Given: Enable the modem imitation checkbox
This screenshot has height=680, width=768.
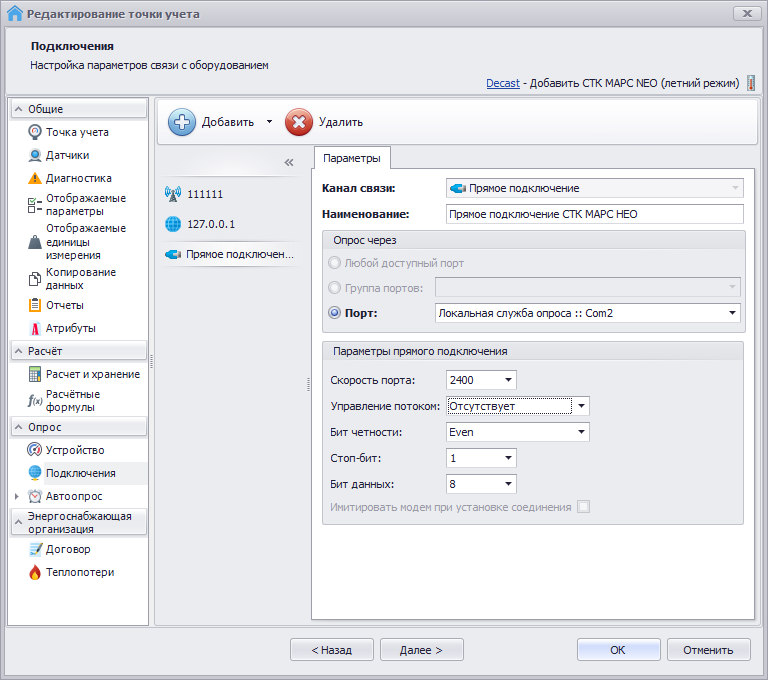Looking at the screenshot, I should tap(583, 507).
